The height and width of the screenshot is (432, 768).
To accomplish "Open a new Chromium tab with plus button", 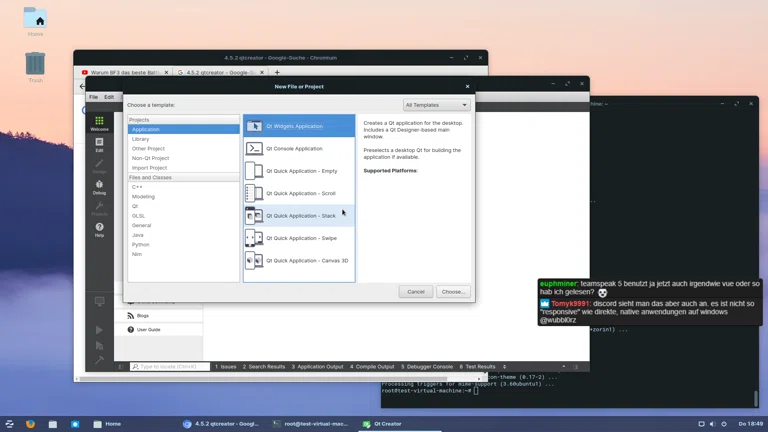I will click(x=277, y=72).
